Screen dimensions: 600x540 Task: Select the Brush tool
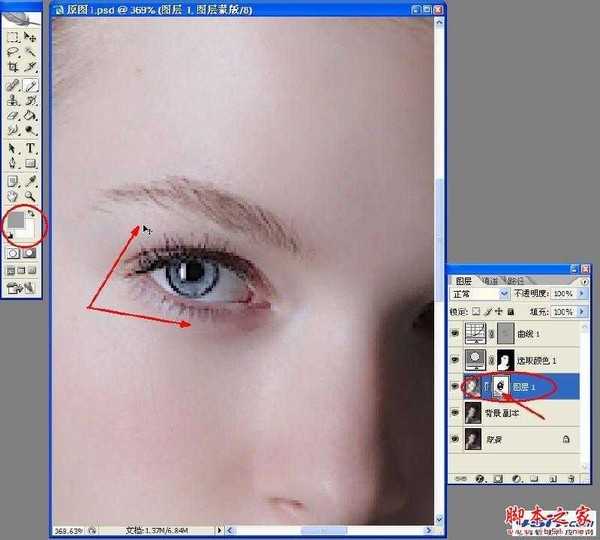pyautogui.click(x=30, y=85)
